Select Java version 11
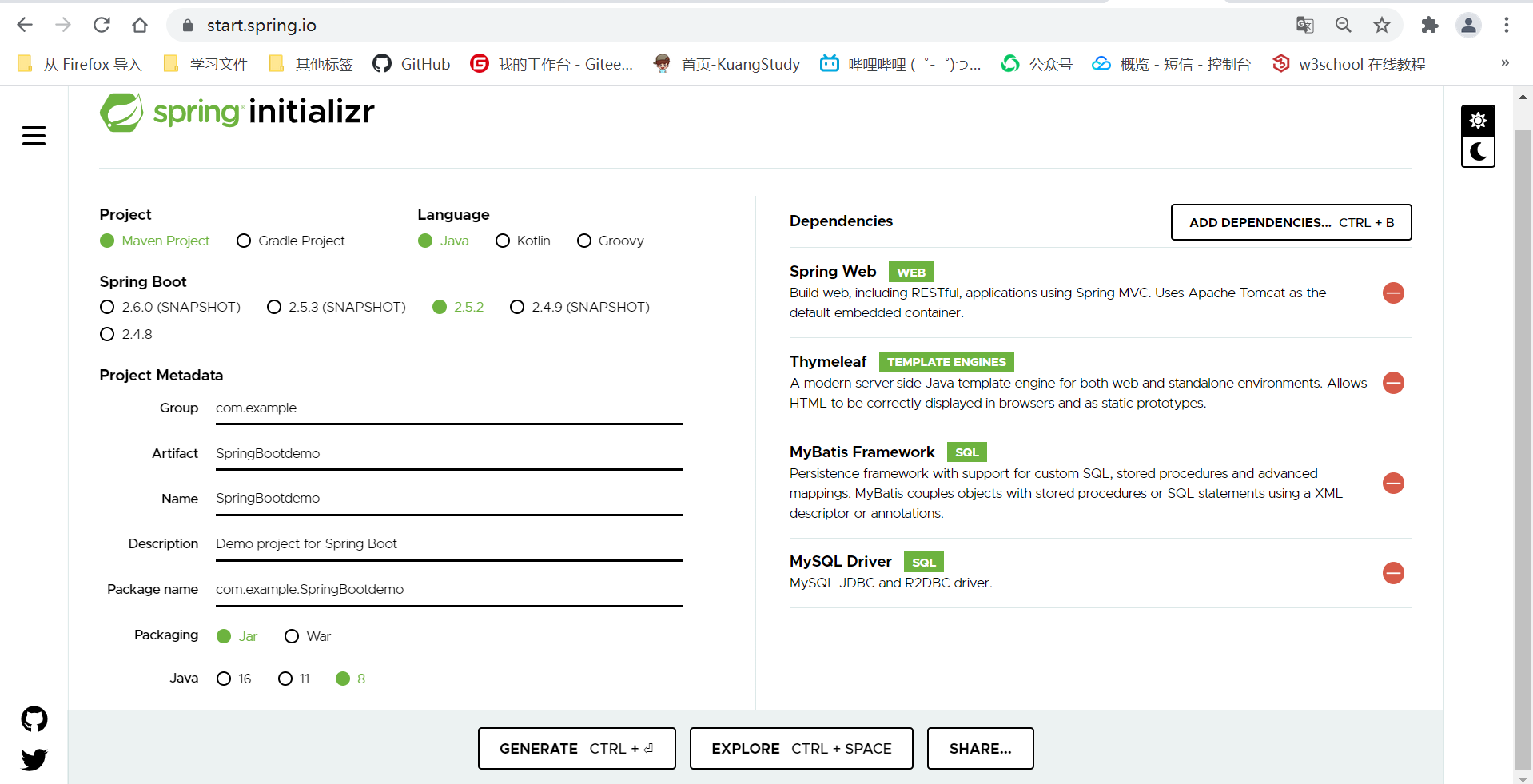The width and height of the screenshot is (1533, 784). [x=294, y=679]
